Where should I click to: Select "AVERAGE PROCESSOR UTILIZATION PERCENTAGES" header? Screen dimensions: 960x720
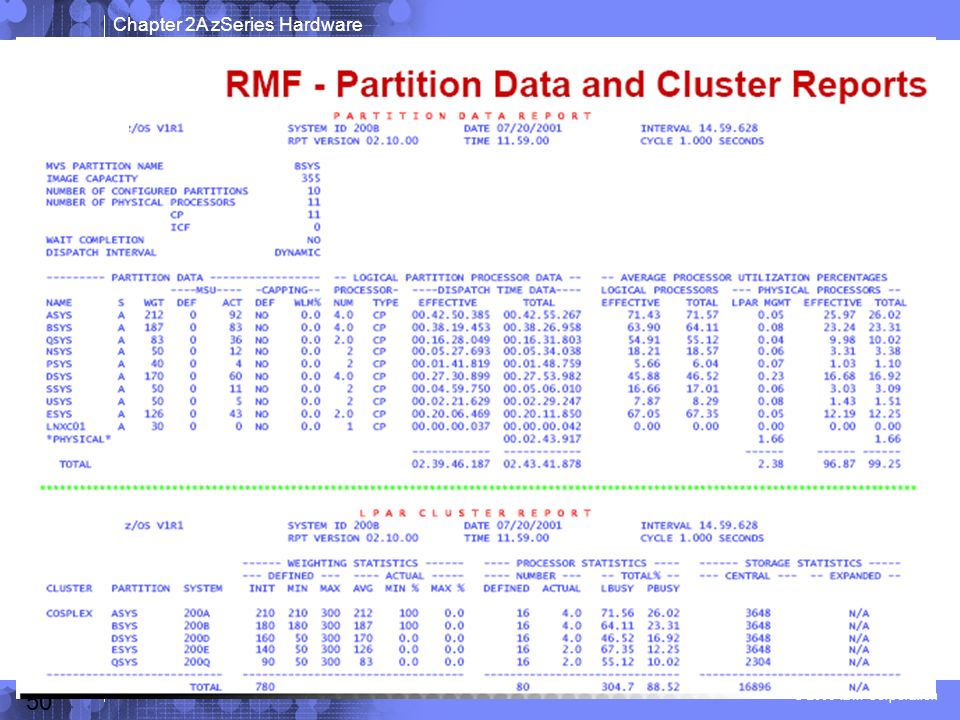754,277
